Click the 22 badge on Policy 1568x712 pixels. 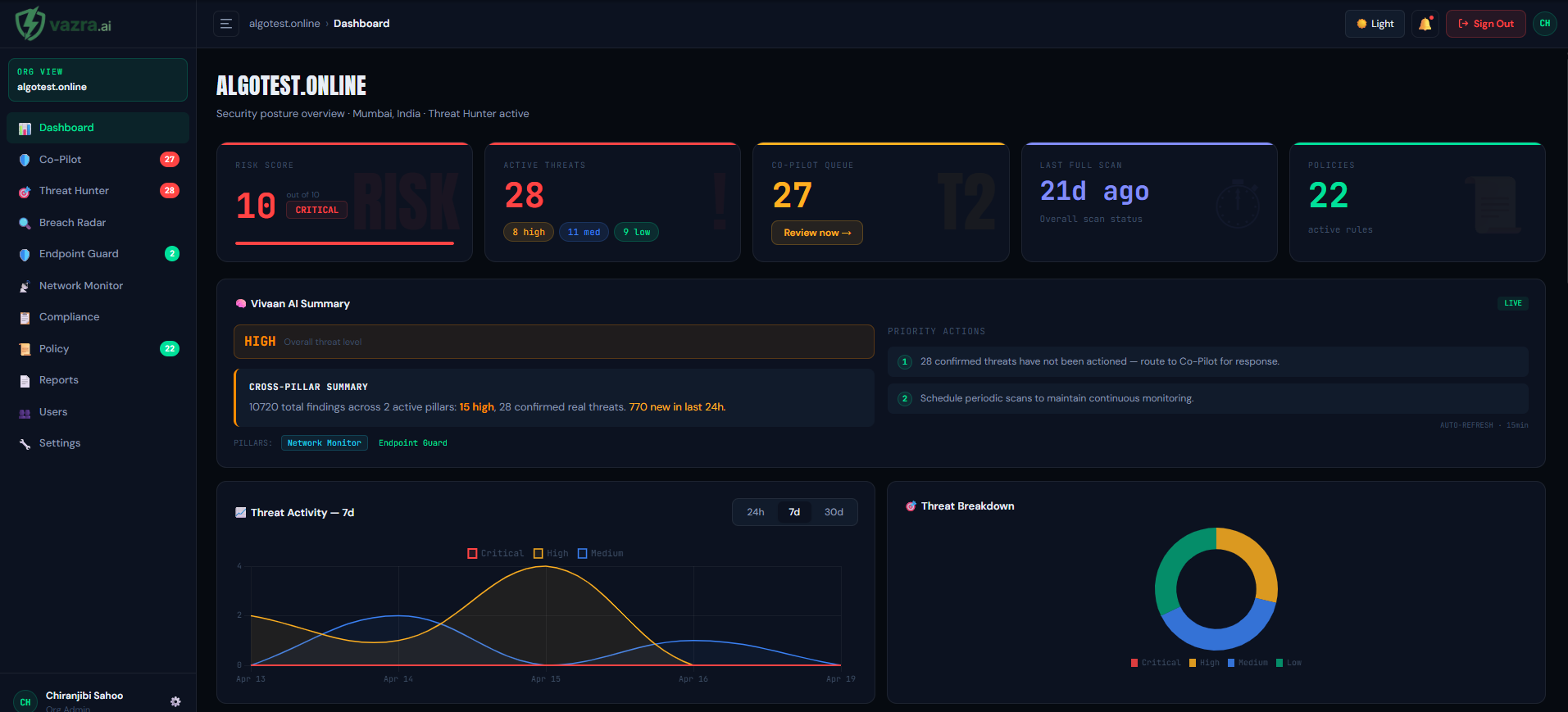170,348
